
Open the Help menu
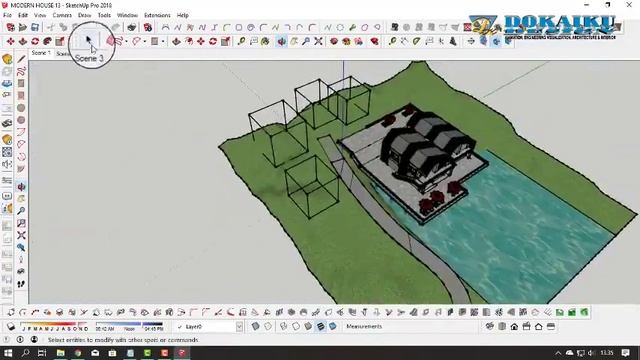pyautogui.click(x=182, y=15)
